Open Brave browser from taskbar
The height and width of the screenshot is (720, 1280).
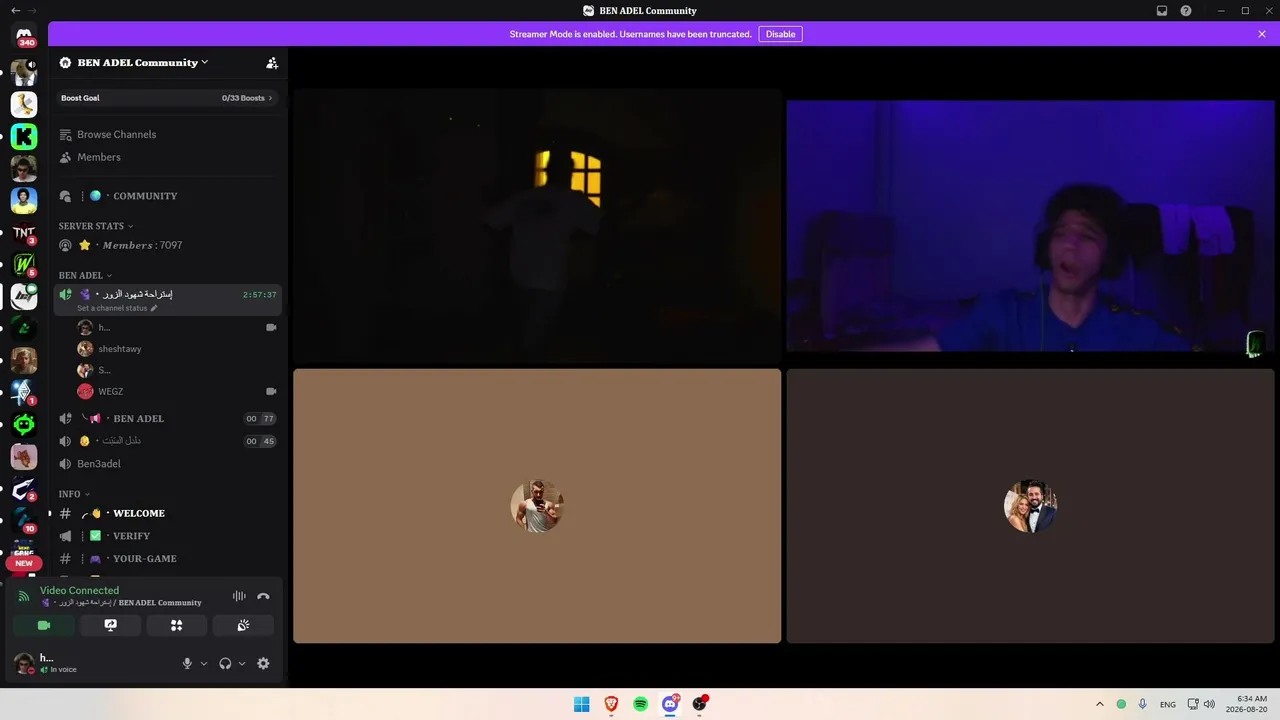tap(611, 704)
